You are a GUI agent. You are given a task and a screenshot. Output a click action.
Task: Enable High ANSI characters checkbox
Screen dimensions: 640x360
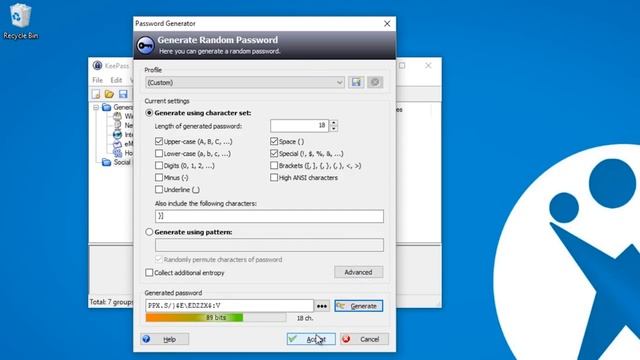click(x=274, y=178)
